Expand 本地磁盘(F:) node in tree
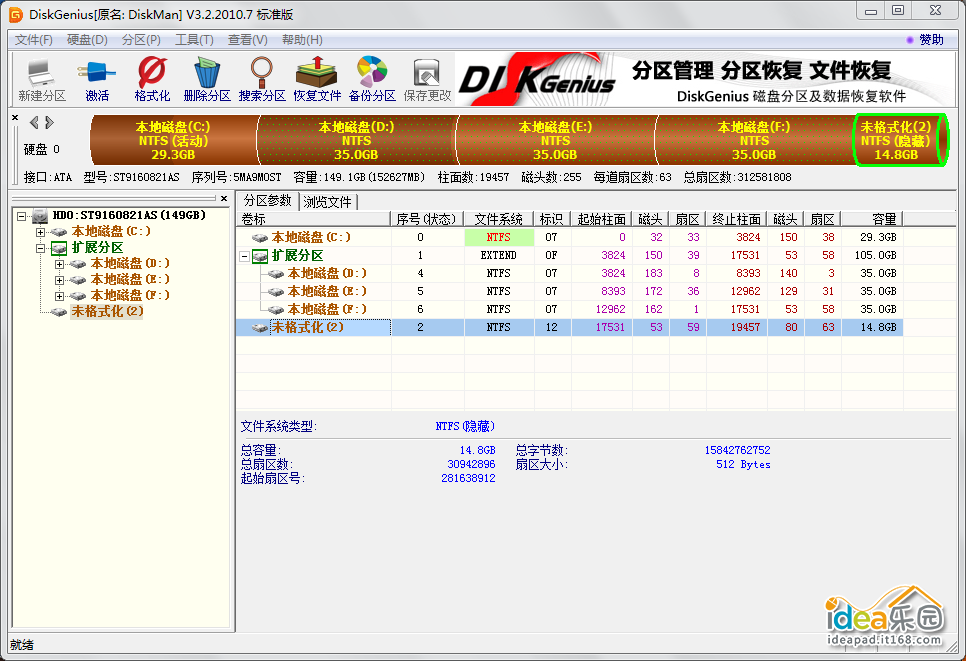The width and height of the screenshot is (966, 661). tap(60, 296)
